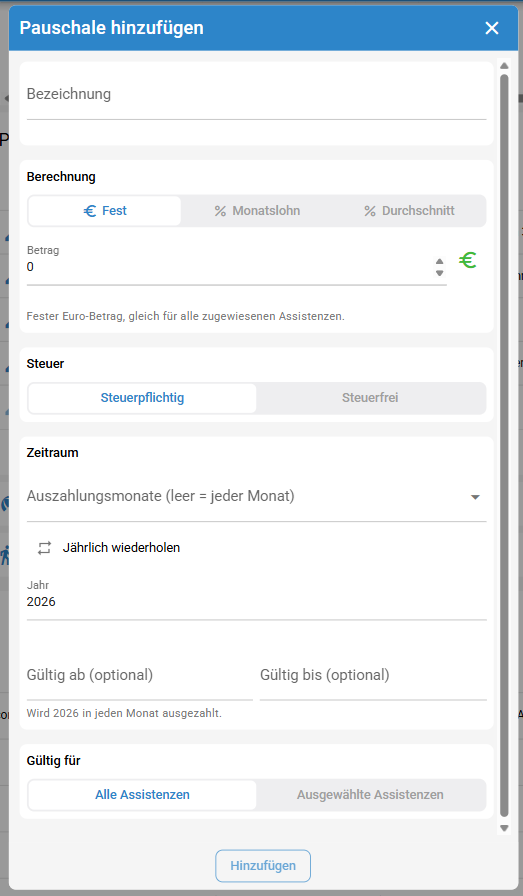Select the Fest calculation option
Viewport: 523px width, 896px height.
pyautogui.click(x=105, y=211)
